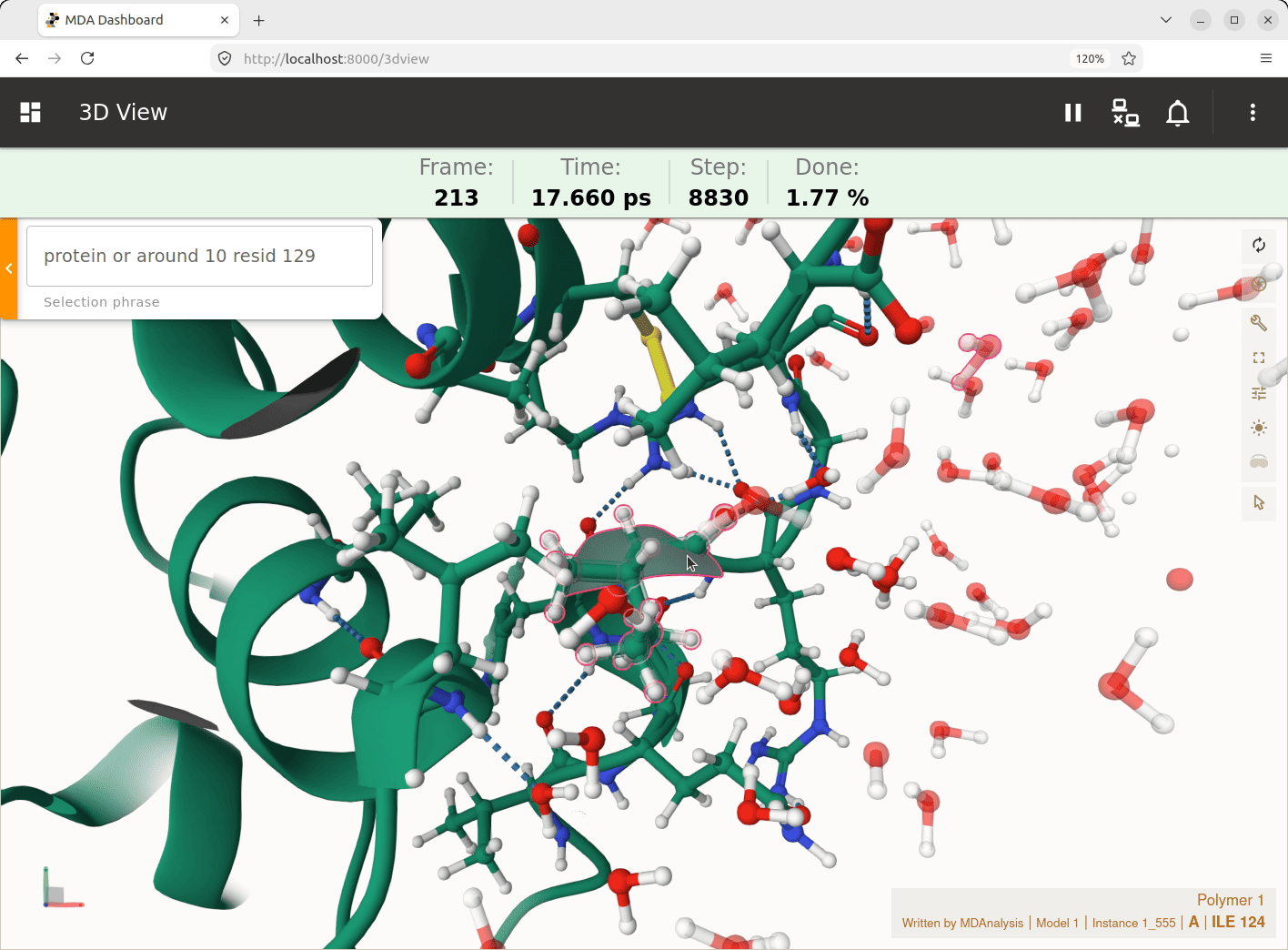This screenshot has width=1288, height=950.
Task: Collapse the orange side panel chevron
Action: click(9, 268)
